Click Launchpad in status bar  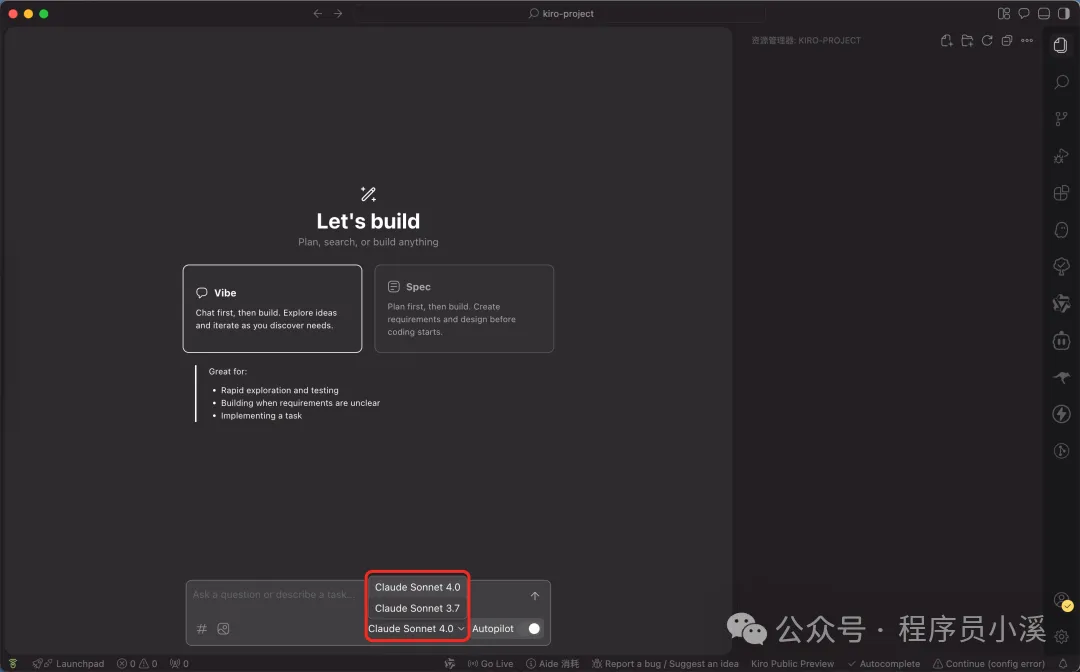coord(69,664)
